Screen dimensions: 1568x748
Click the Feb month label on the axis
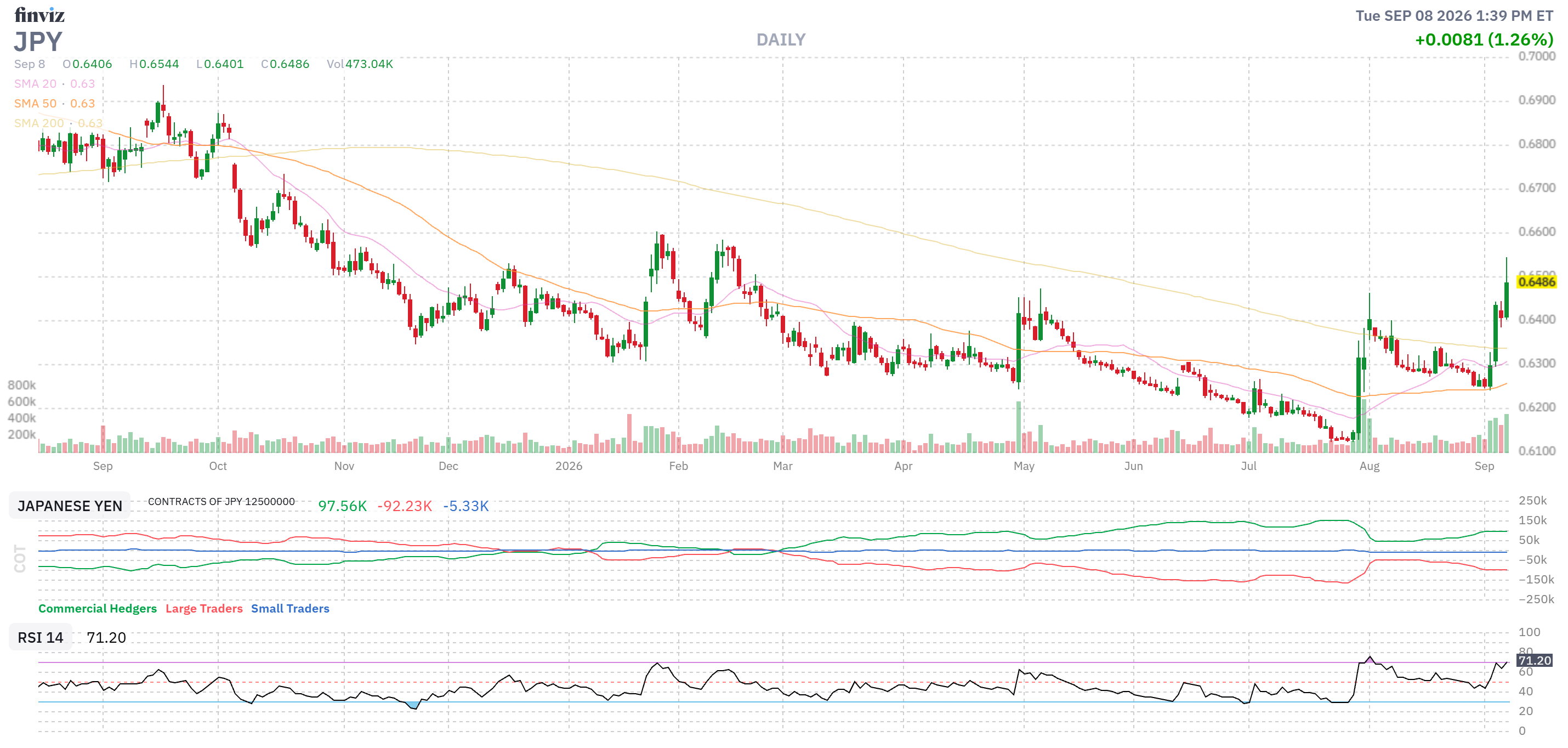tap(679, 466)
